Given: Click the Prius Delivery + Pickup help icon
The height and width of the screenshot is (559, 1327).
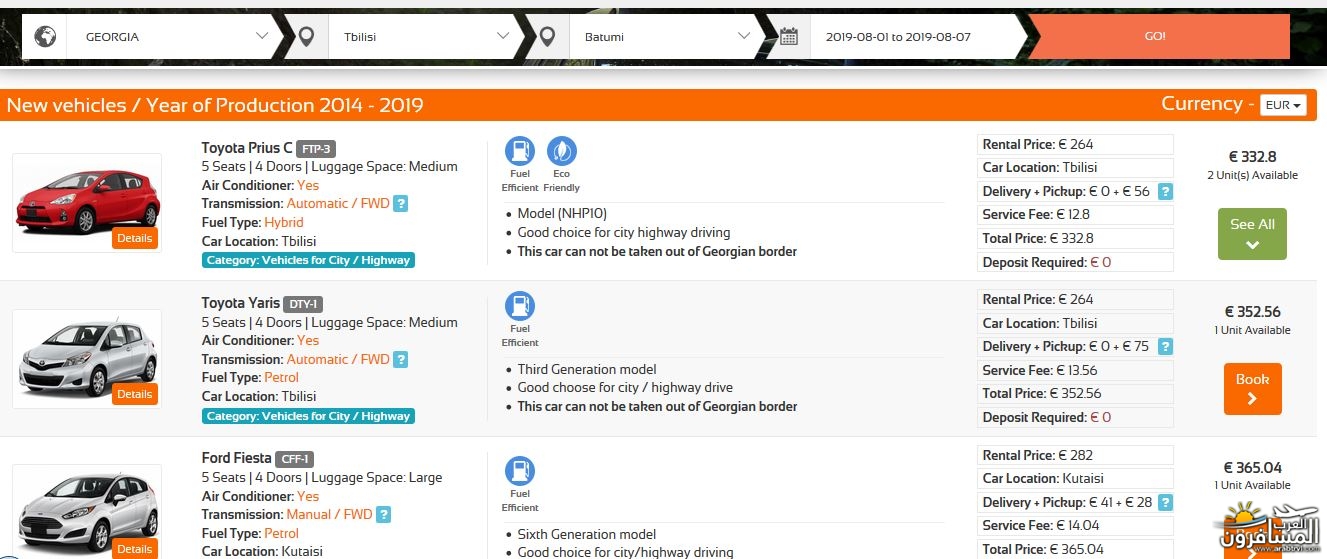Looking at the screenshot, I should pos(1165,192).
